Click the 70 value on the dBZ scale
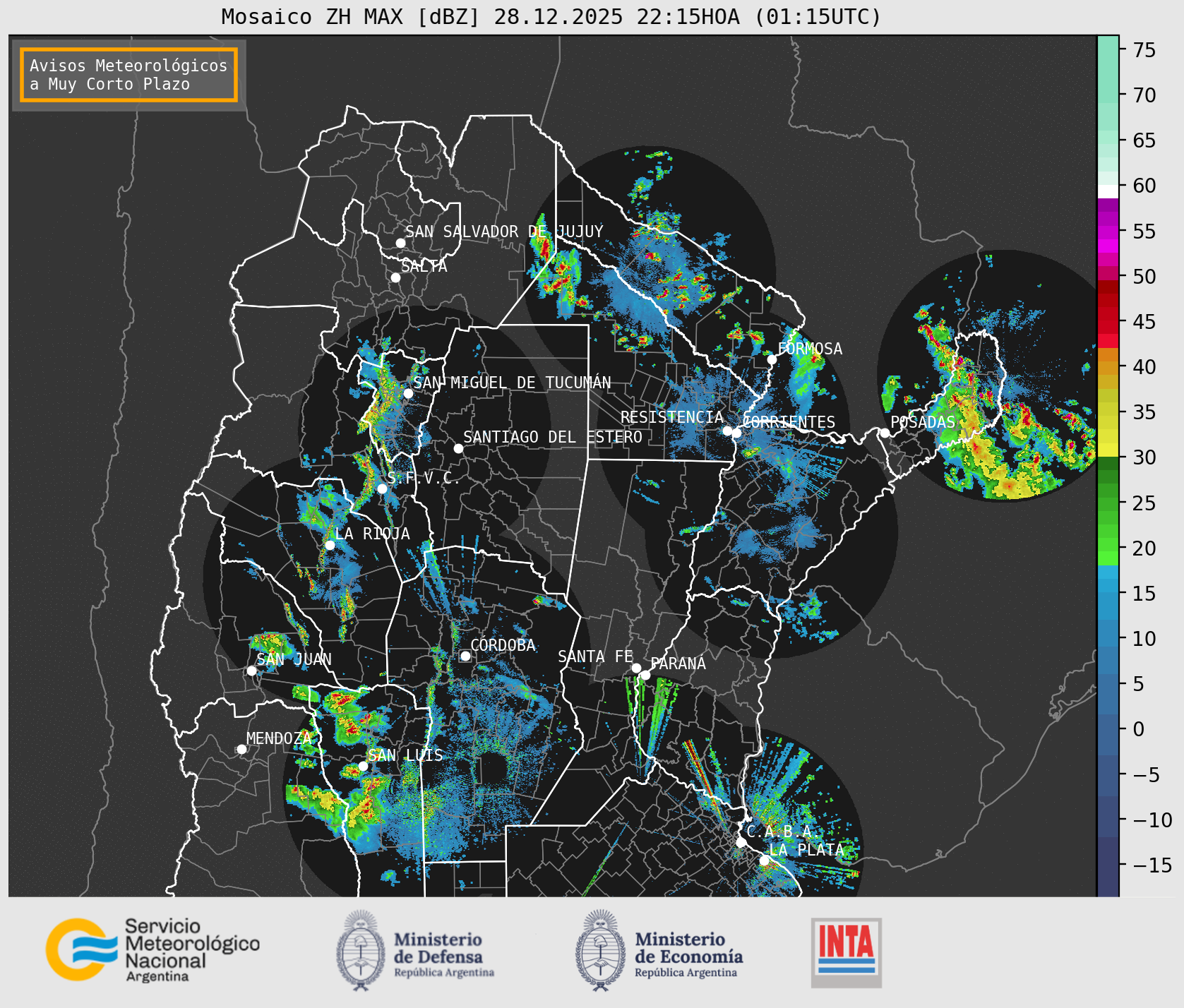Image resolution: width=1184 pixels, height=1008 pixels. coord(1144,95)
